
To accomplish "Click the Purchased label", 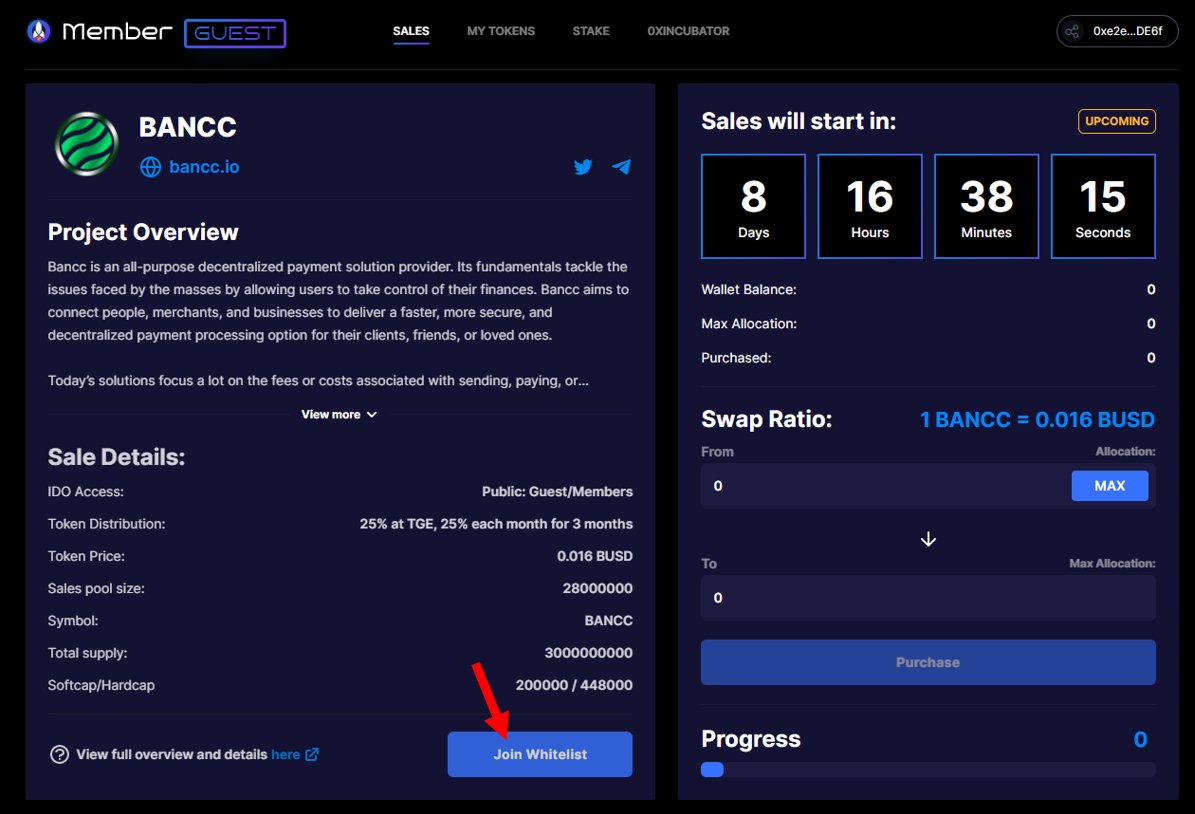I will 736,358.
